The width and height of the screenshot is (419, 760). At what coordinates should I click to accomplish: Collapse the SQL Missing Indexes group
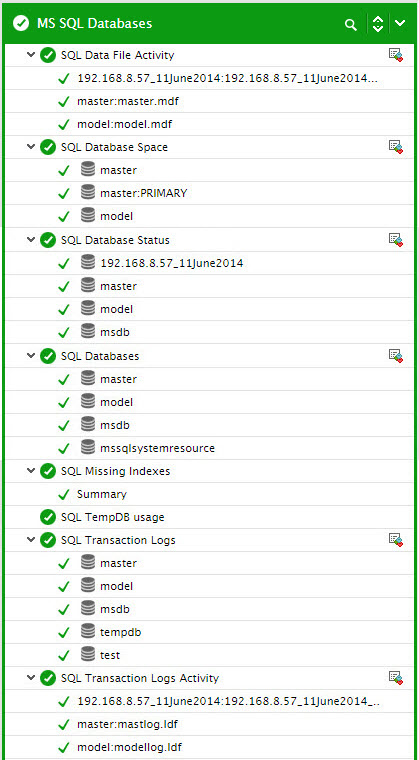pos(32,471)
